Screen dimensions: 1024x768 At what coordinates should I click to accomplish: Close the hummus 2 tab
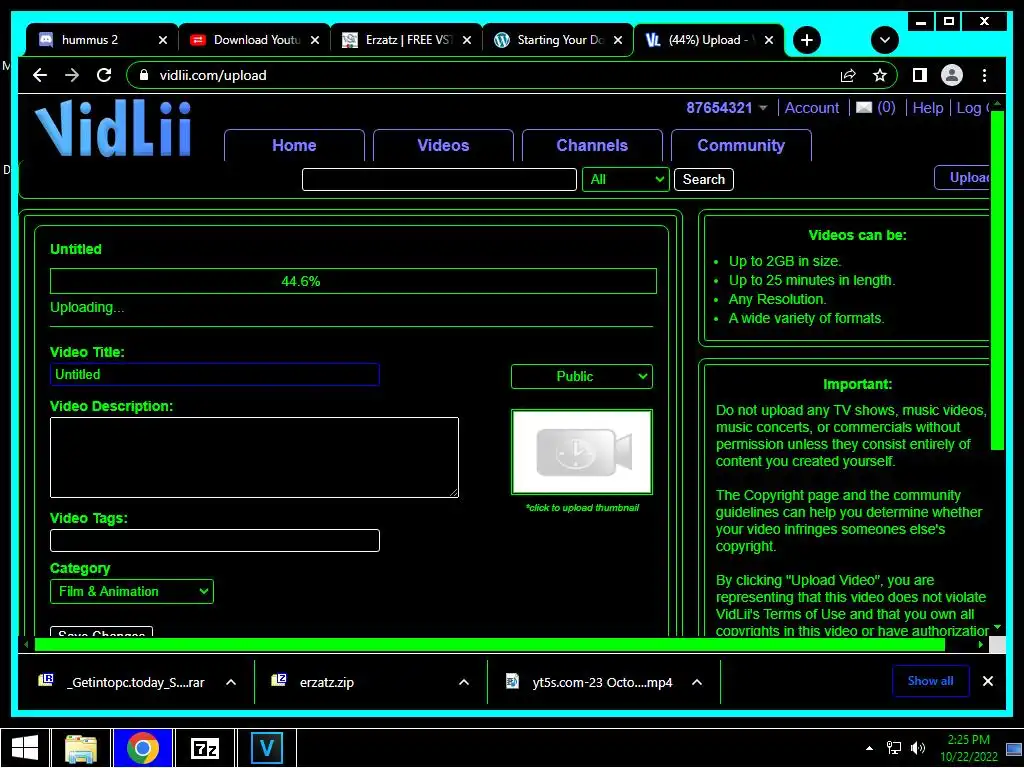163,40
